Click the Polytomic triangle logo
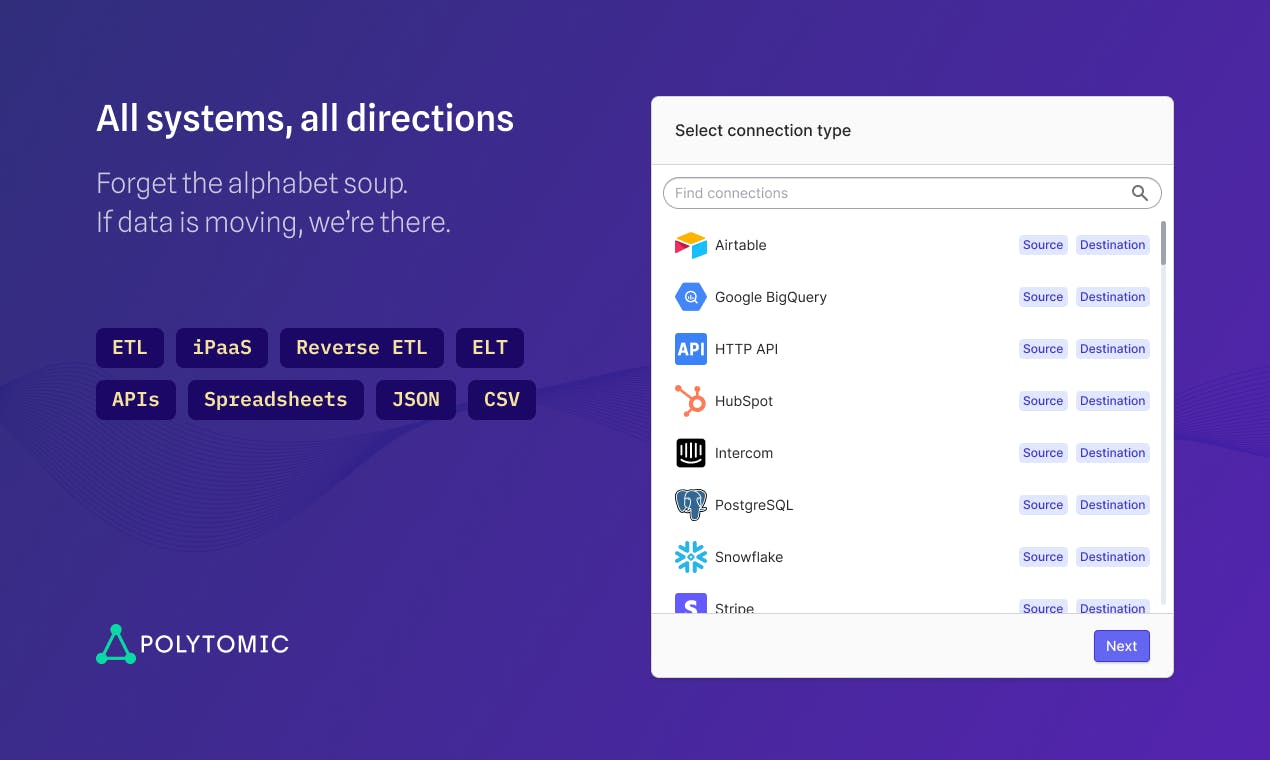 pos(116,644)
